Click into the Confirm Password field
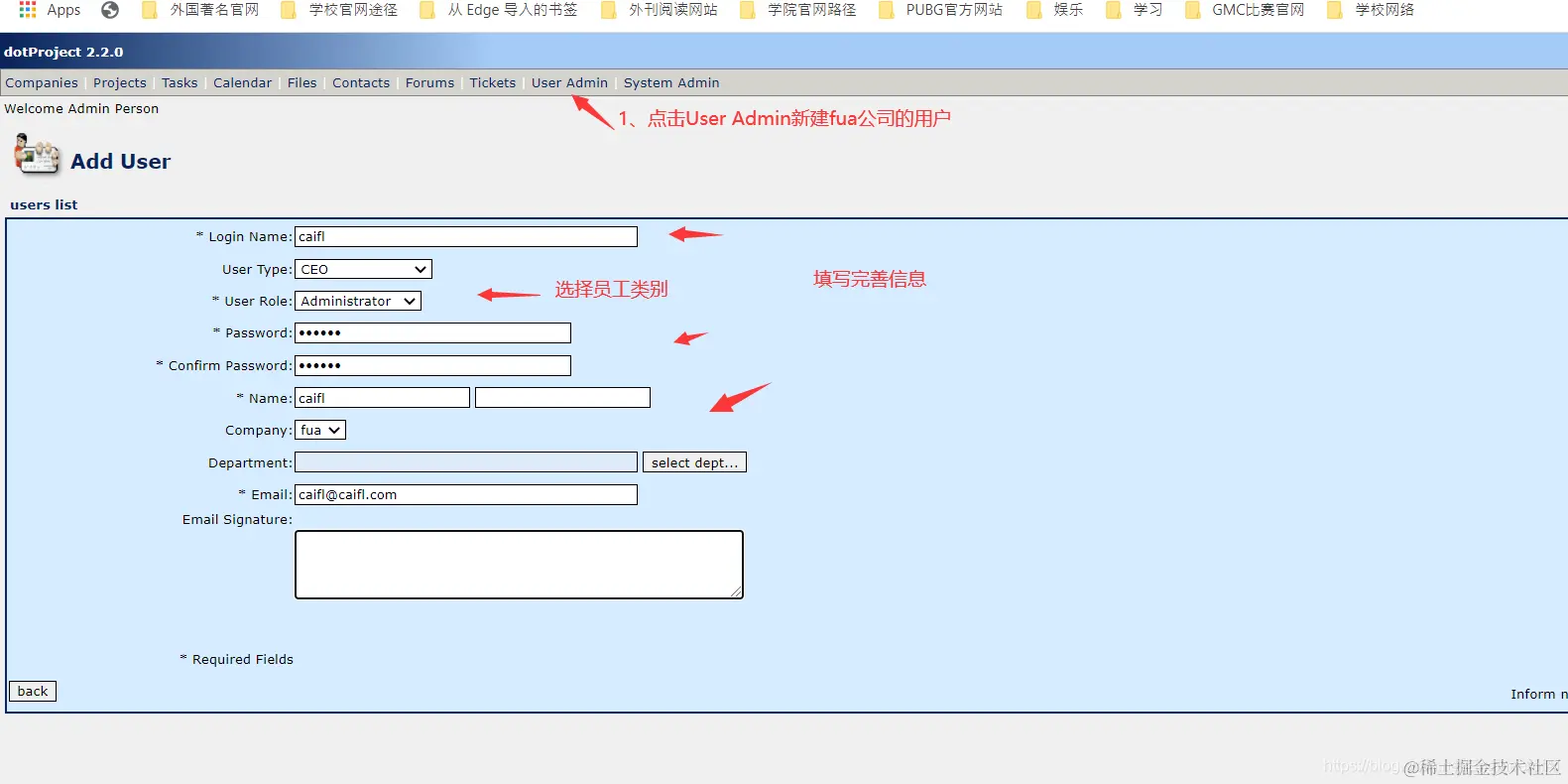 (432, 365)
